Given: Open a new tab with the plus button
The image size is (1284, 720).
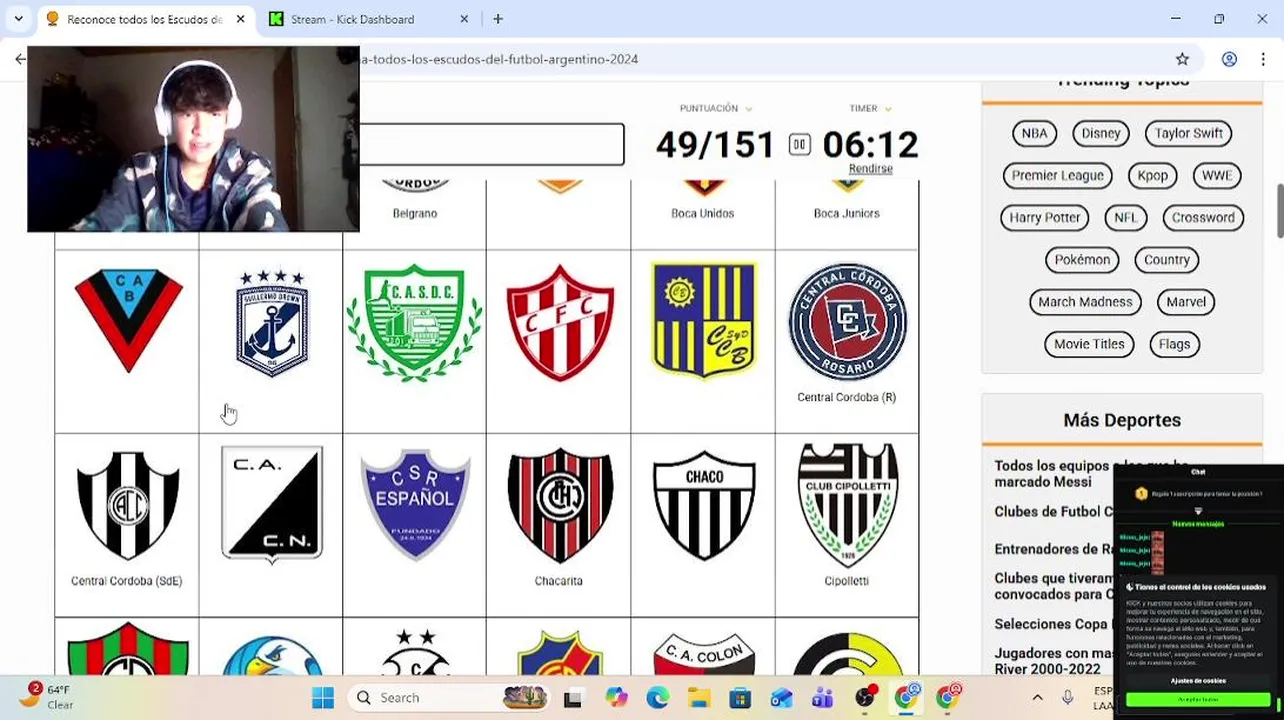Looking at the screenshot, I should pyautogui.click(x=498, y=19).
